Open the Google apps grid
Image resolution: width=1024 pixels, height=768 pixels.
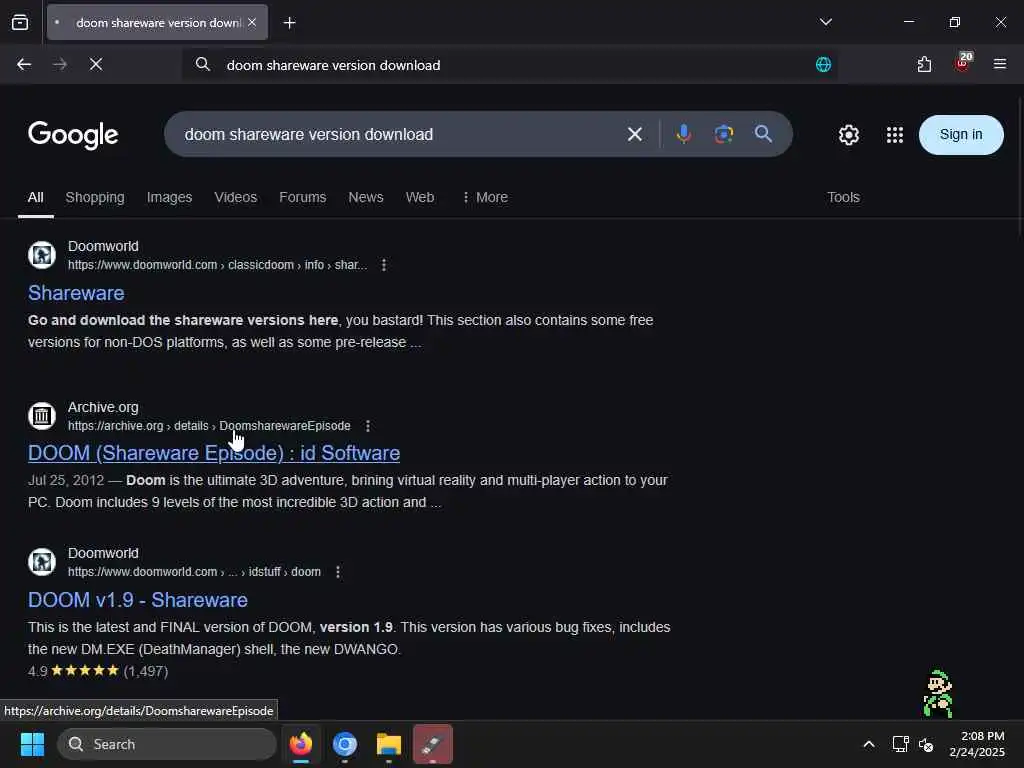pos(895,135)
